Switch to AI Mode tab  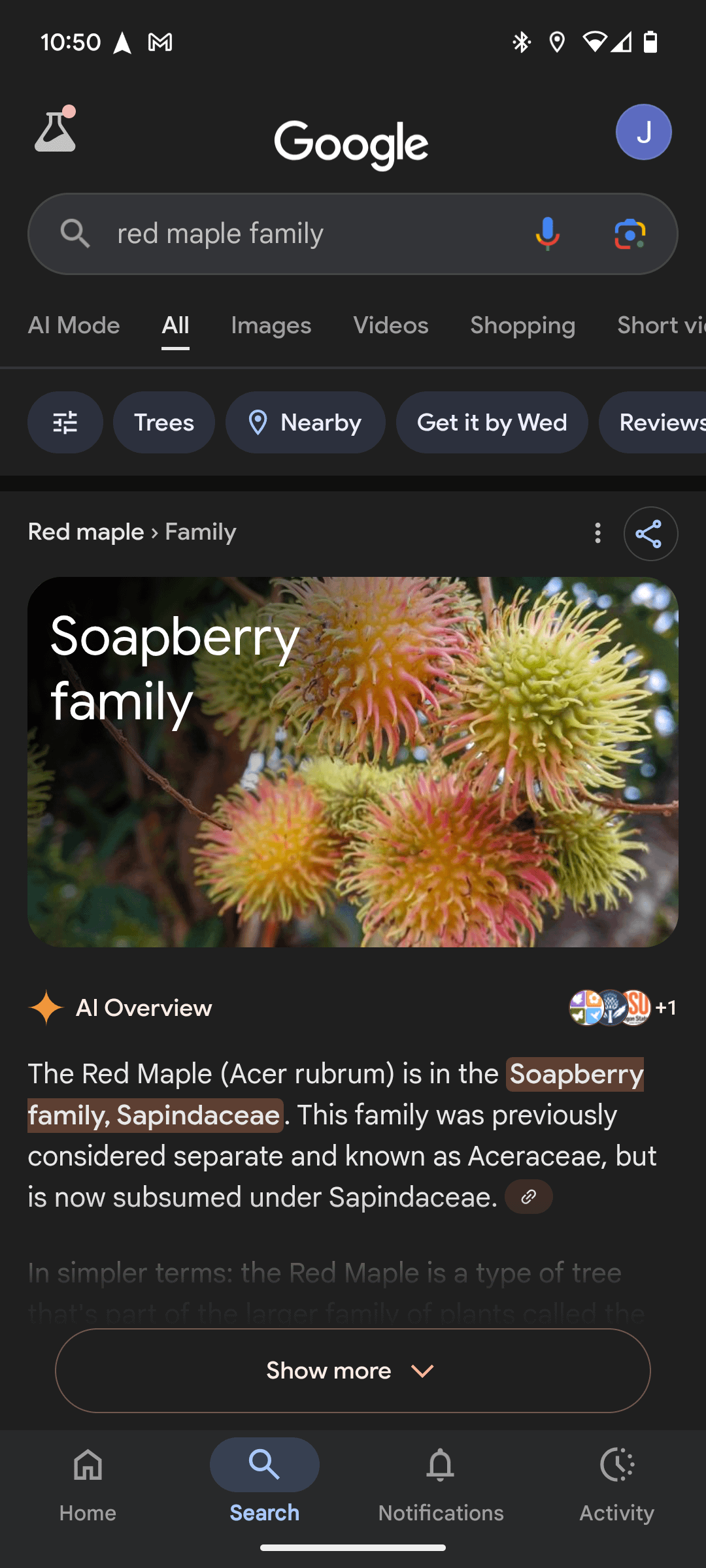(74, 325)
